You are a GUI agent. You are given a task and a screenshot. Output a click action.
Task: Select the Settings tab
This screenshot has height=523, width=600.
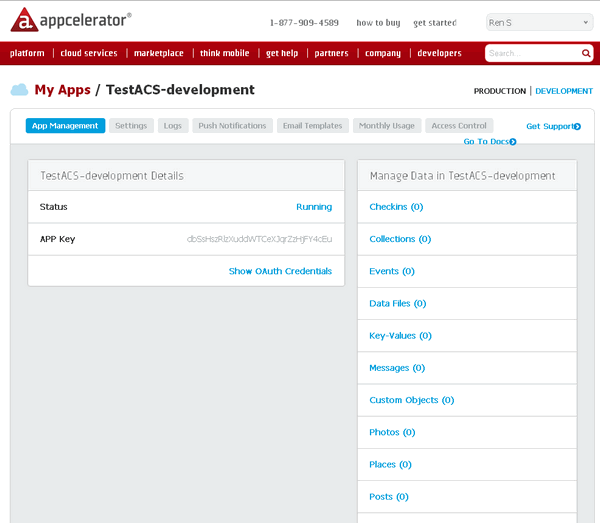[x=131, y=125]
